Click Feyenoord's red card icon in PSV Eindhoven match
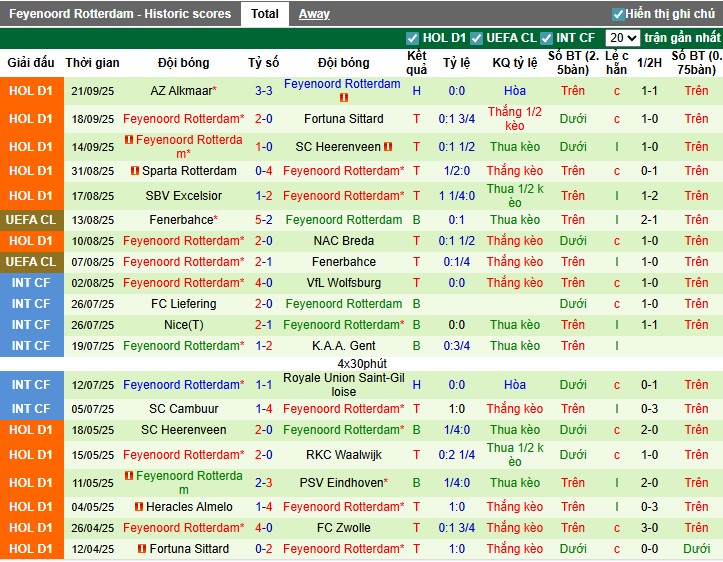The height and width of the screenshot is (562, 723). (127, 477)
